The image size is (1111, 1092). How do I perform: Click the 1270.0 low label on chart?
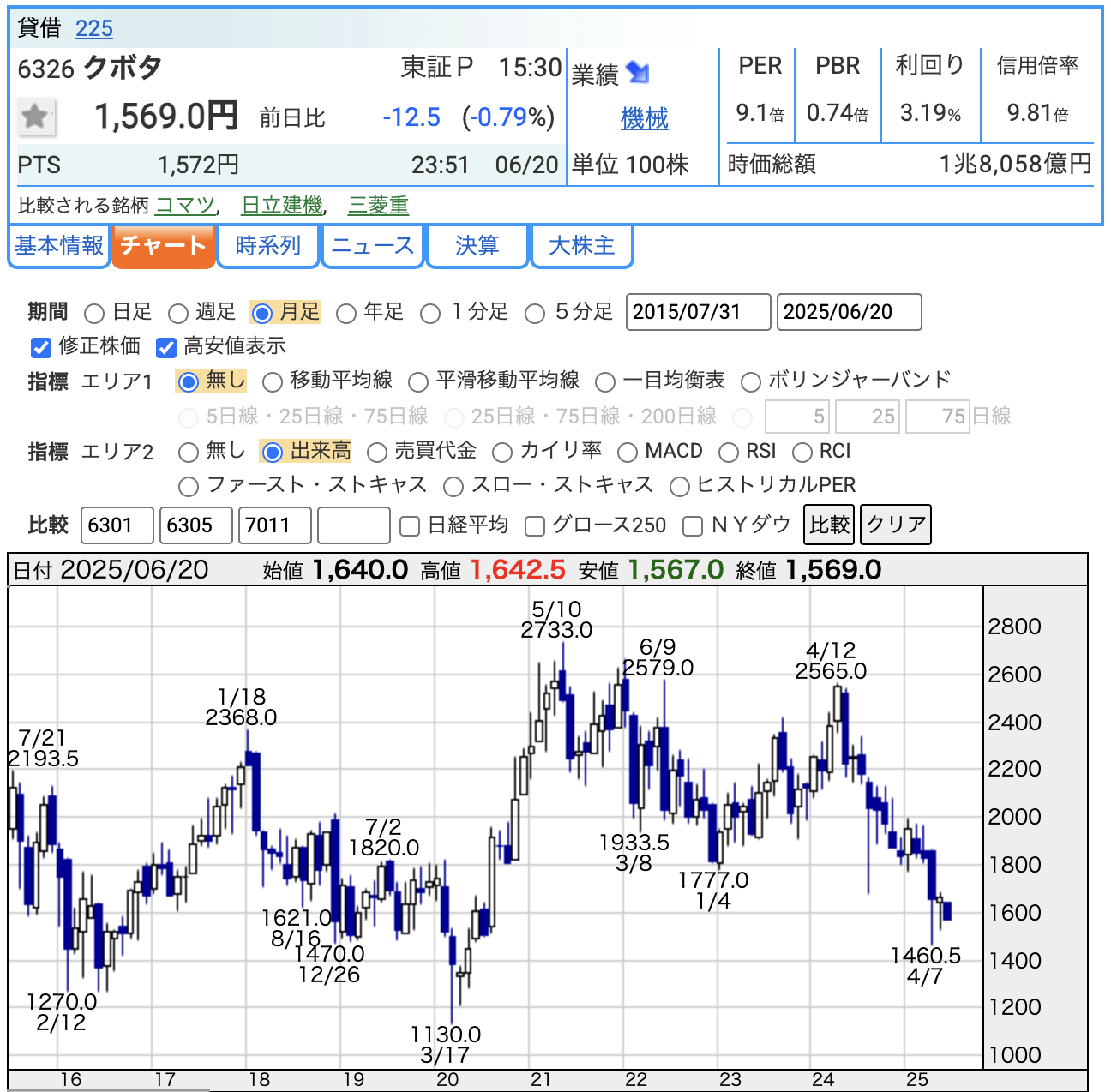(x=62, y=1002)
